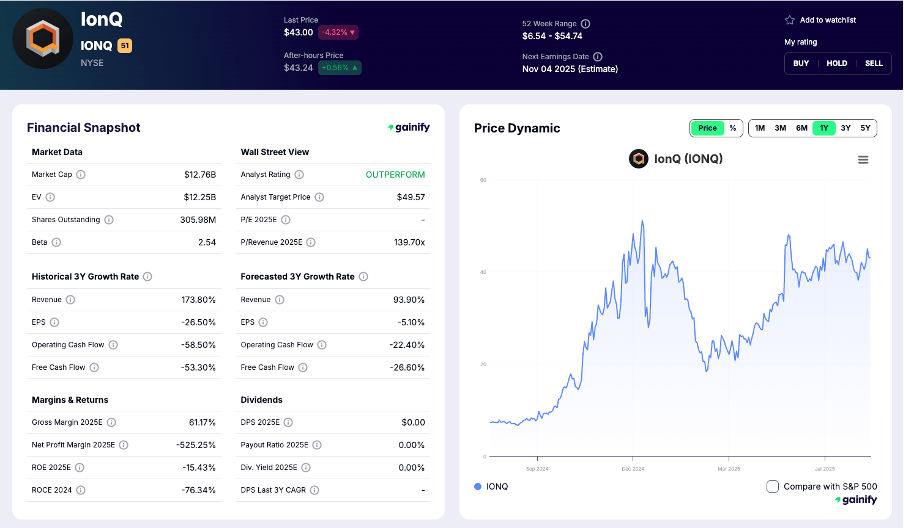
Task: Click the Net Profit Margin value -525.25%
Action: click(x=196, y=445)
